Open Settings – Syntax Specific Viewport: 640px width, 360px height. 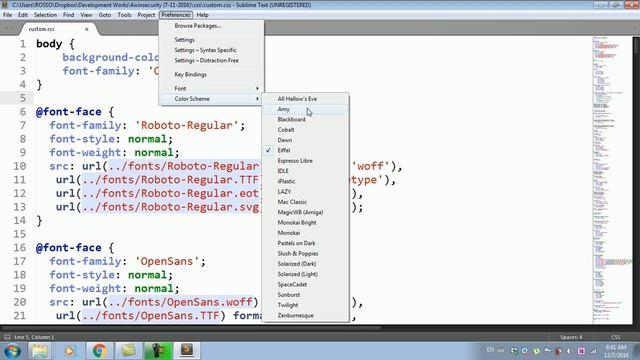pos(211,50)
